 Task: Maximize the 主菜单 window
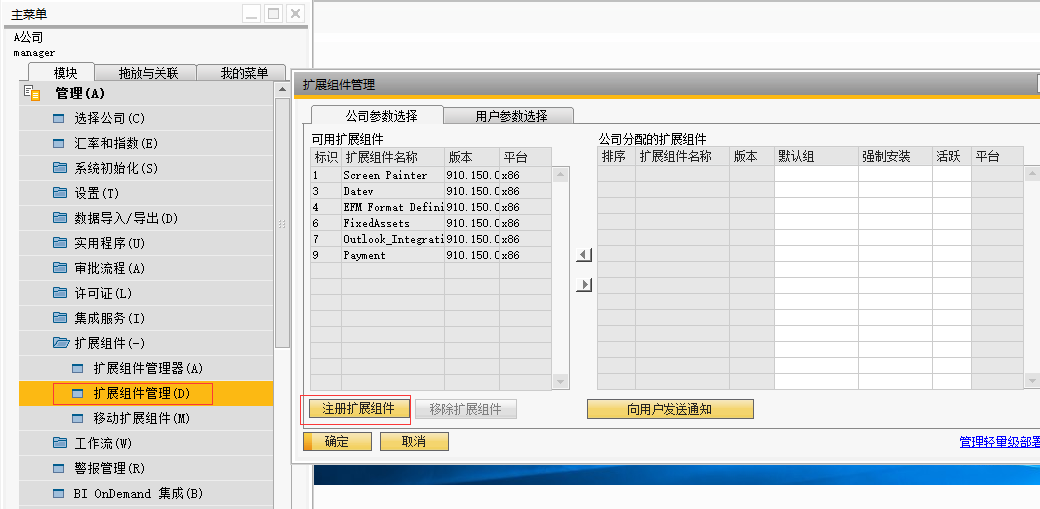pyautogui.click(x=273, y=13)
